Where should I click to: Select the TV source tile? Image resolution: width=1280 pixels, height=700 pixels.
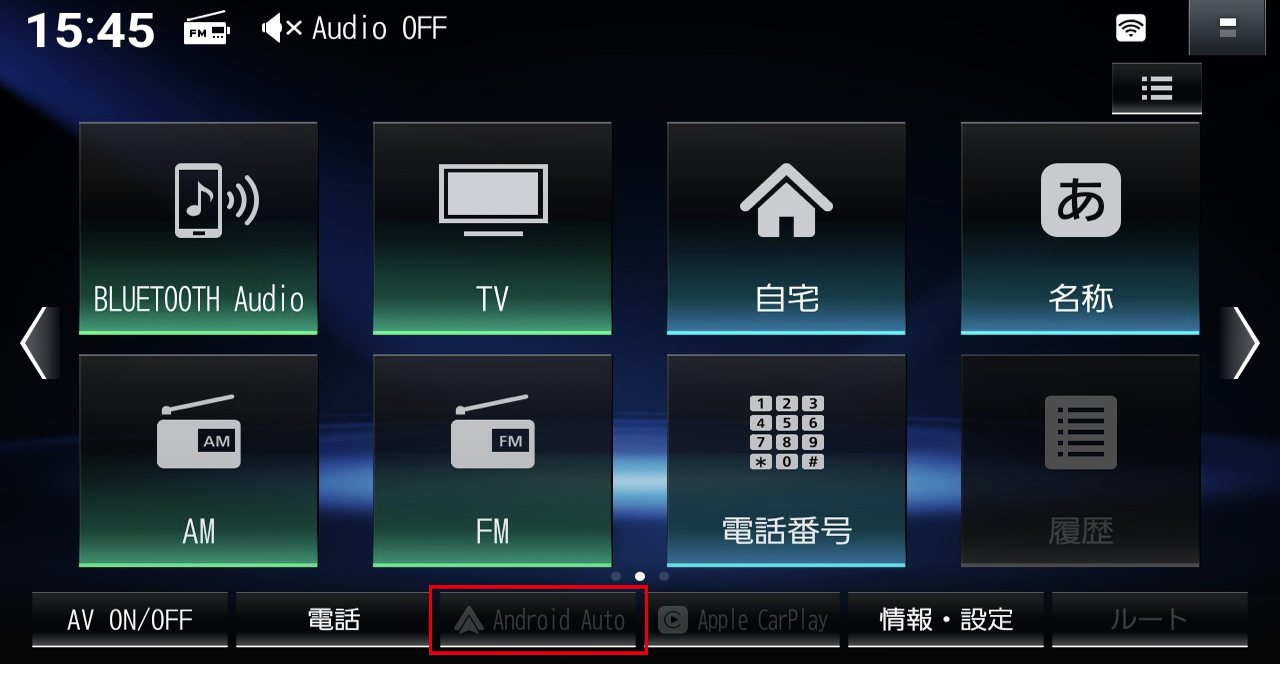[x=492, y=228]
